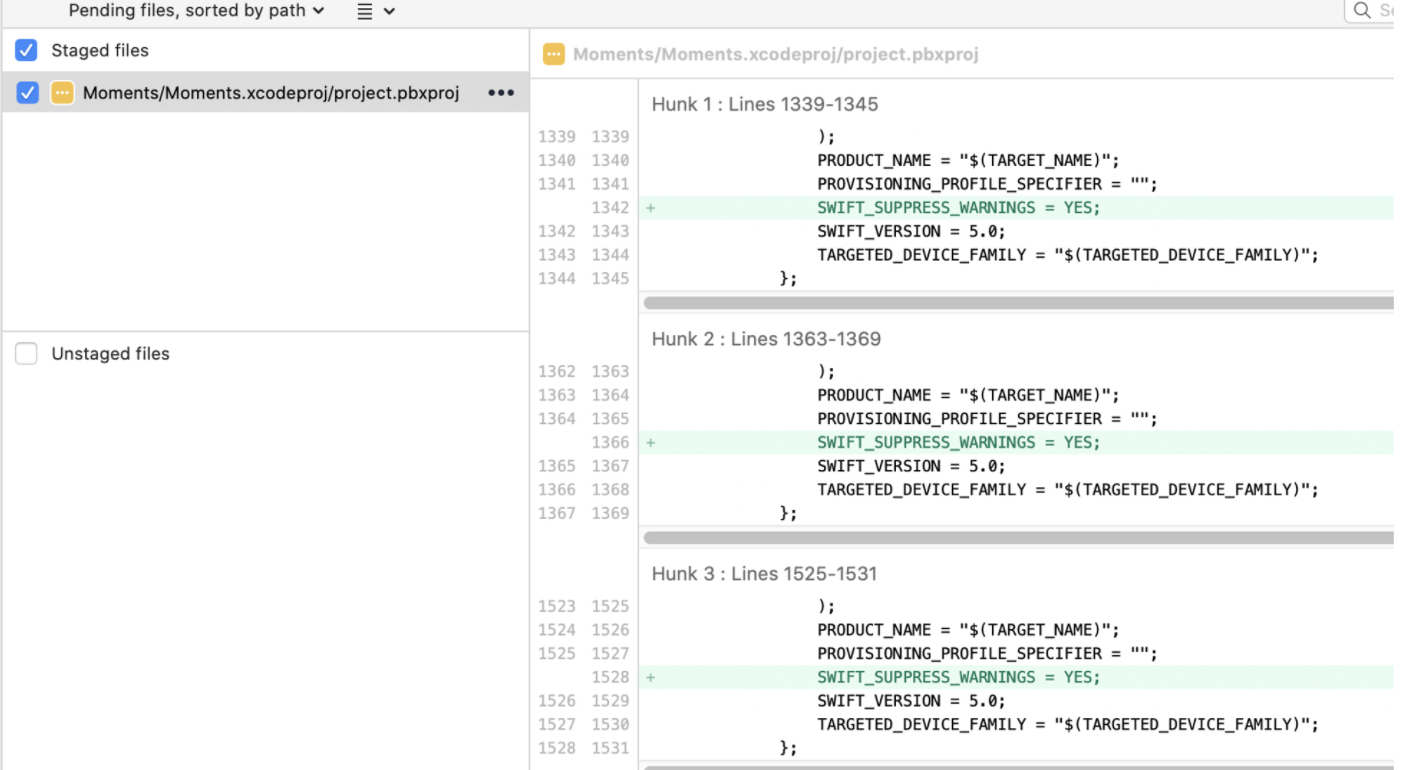Click the SWIFT_VERSION line in Hunk 2
This screenshot has width=1406, height=770.
click(x=911, y=466)
